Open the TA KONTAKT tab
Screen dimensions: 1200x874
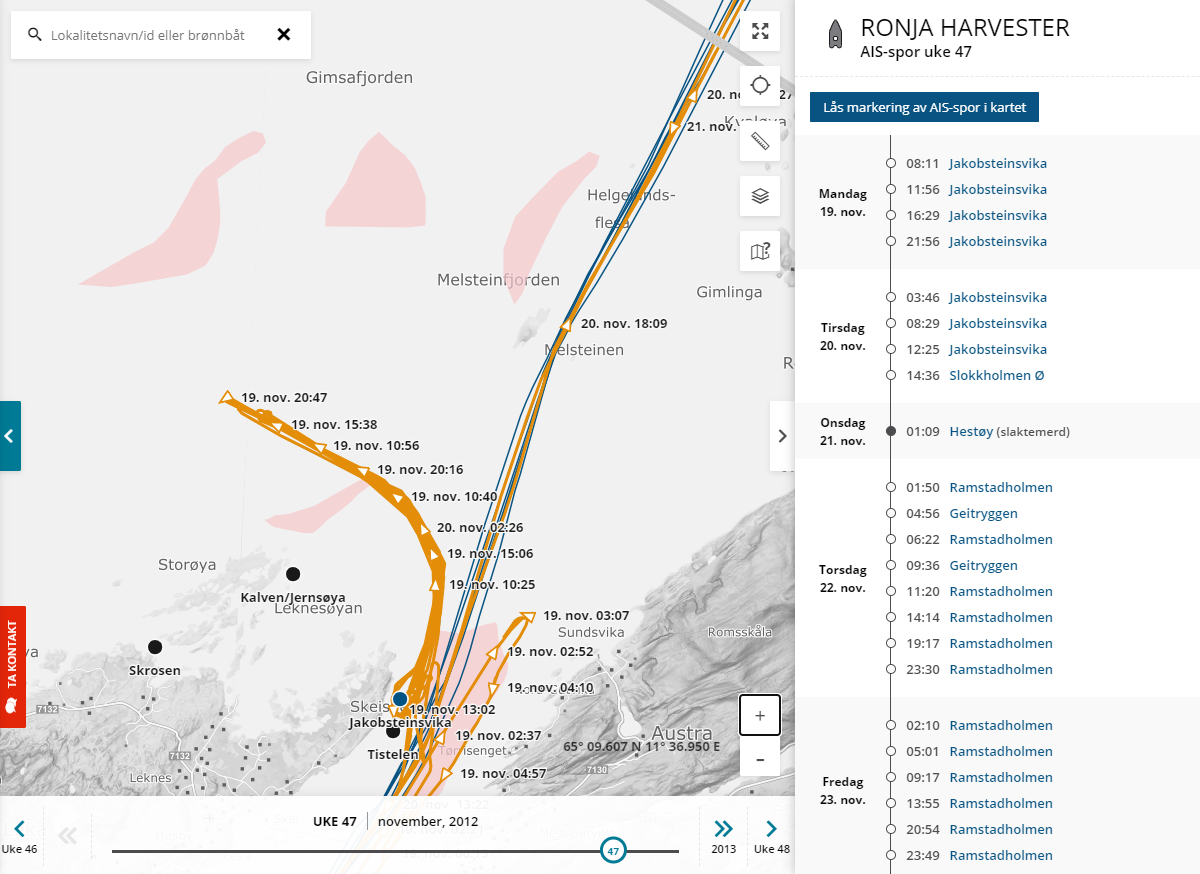12,667
